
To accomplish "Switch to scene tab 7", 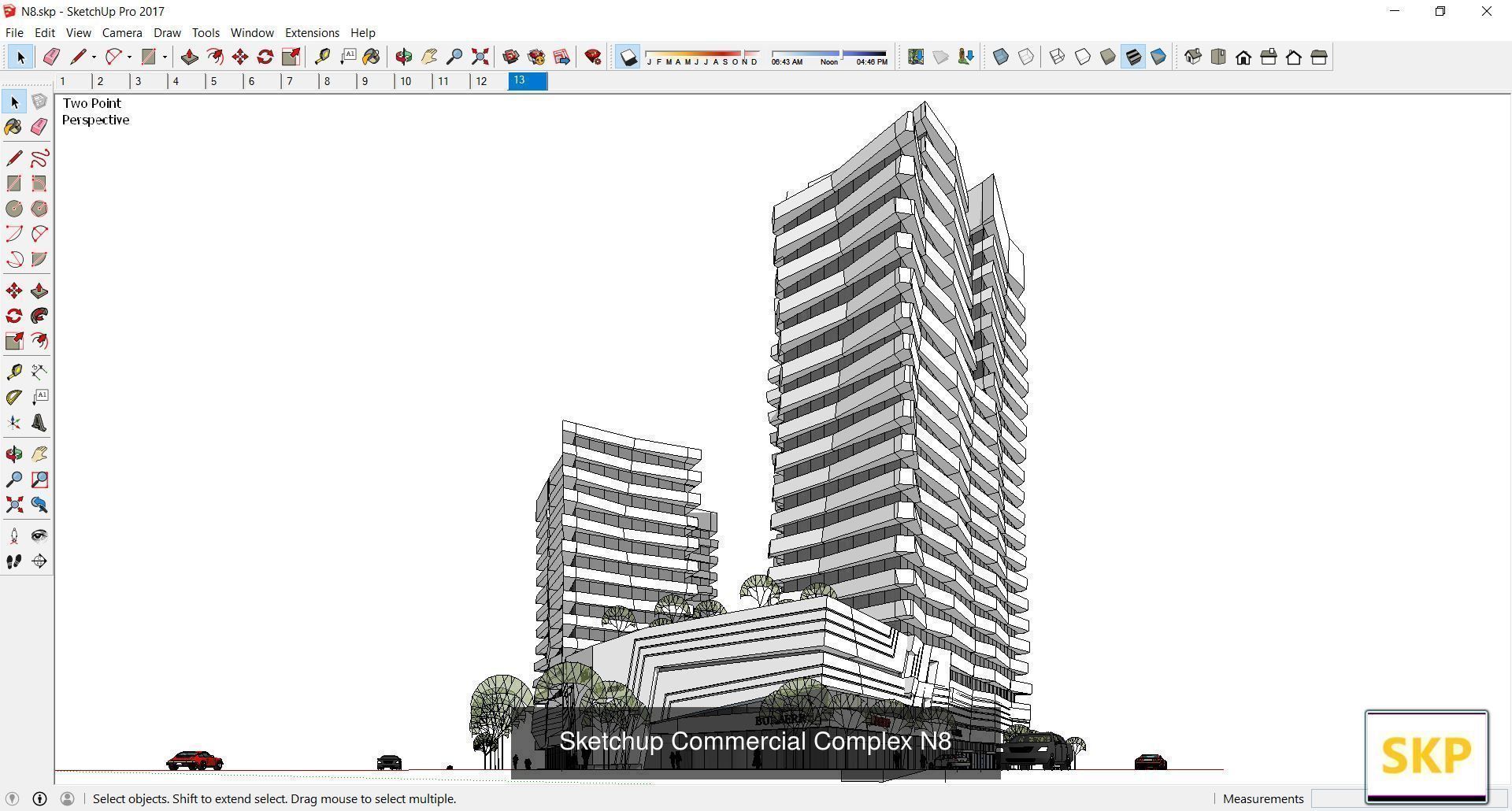I will tap(299, 81).
